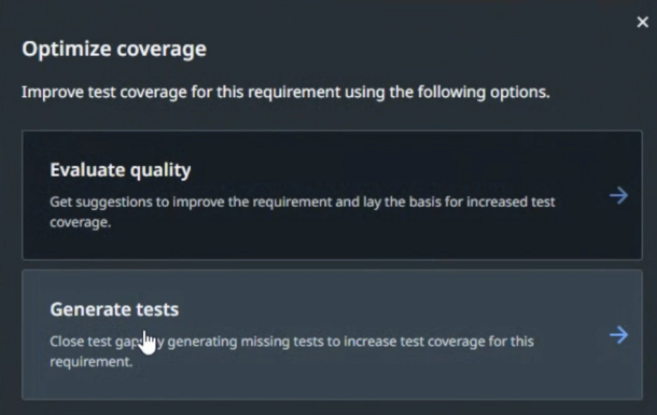
Task: Open quality suggestions via the right arrow
Action: [619, 196]
